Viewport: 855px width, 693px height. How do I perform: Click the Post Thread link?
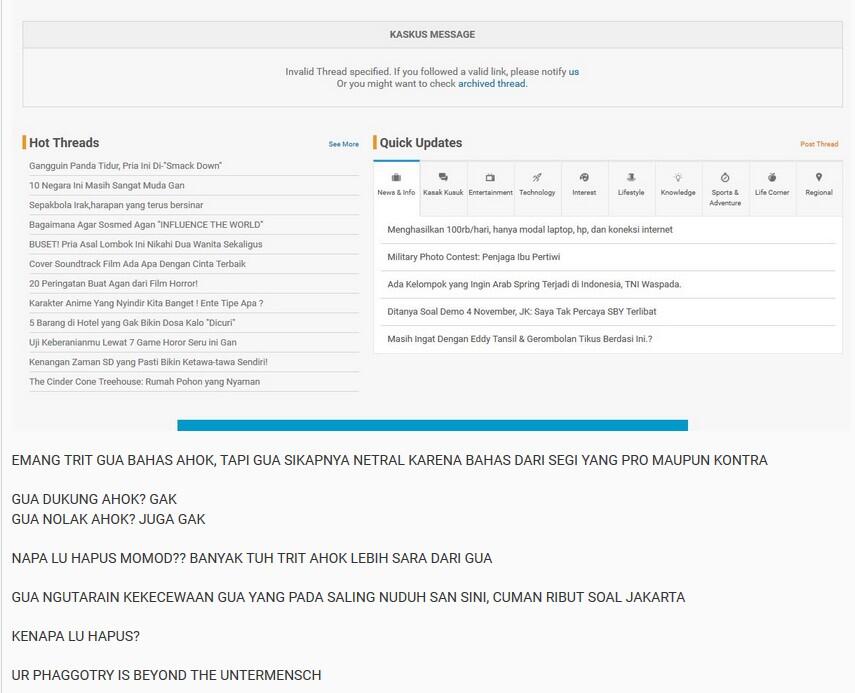(819, 144)
